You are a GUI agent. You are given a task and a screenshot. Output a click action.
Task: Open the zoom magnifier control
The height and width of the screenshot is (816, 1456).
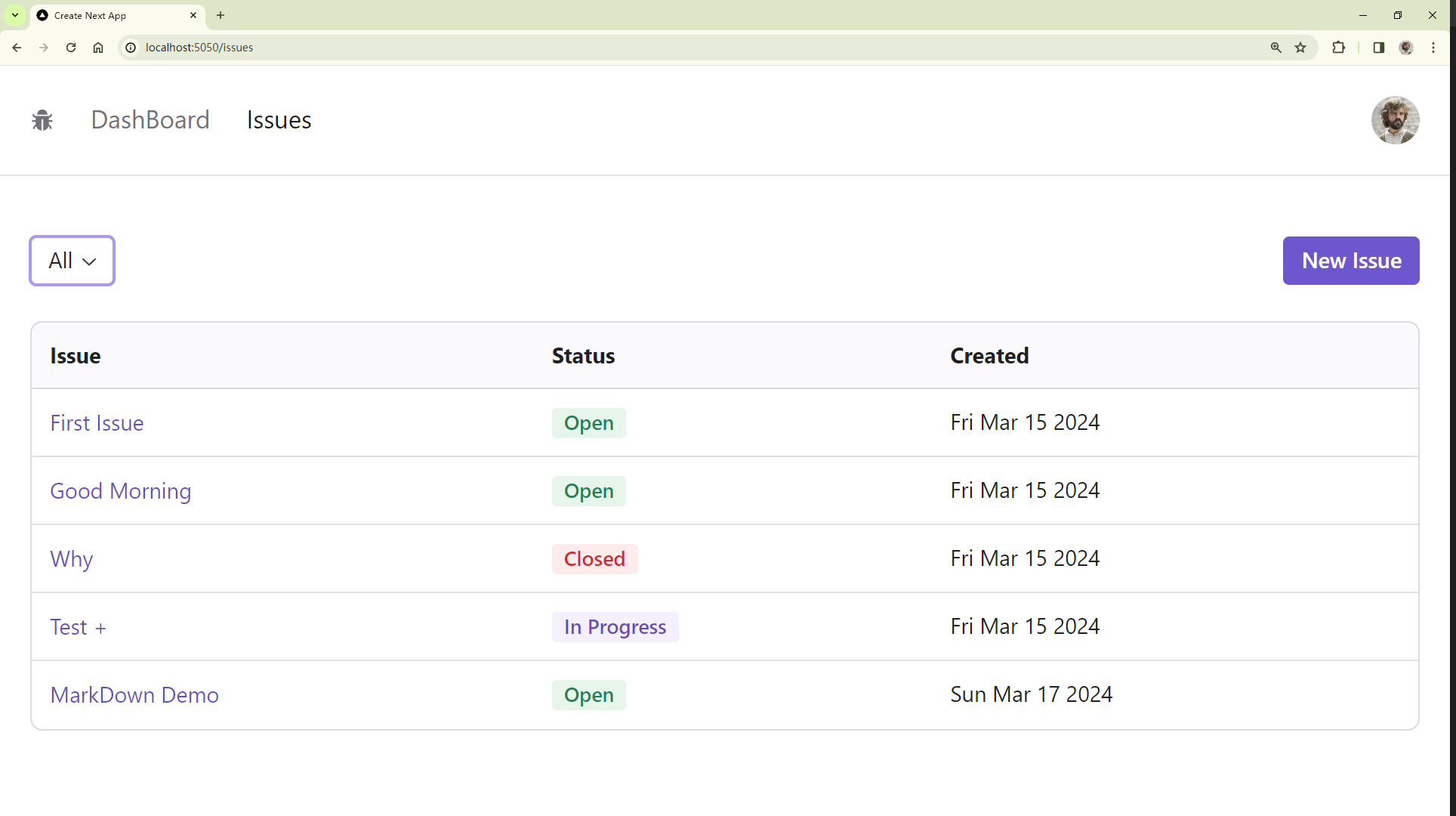click(1276, 48)
